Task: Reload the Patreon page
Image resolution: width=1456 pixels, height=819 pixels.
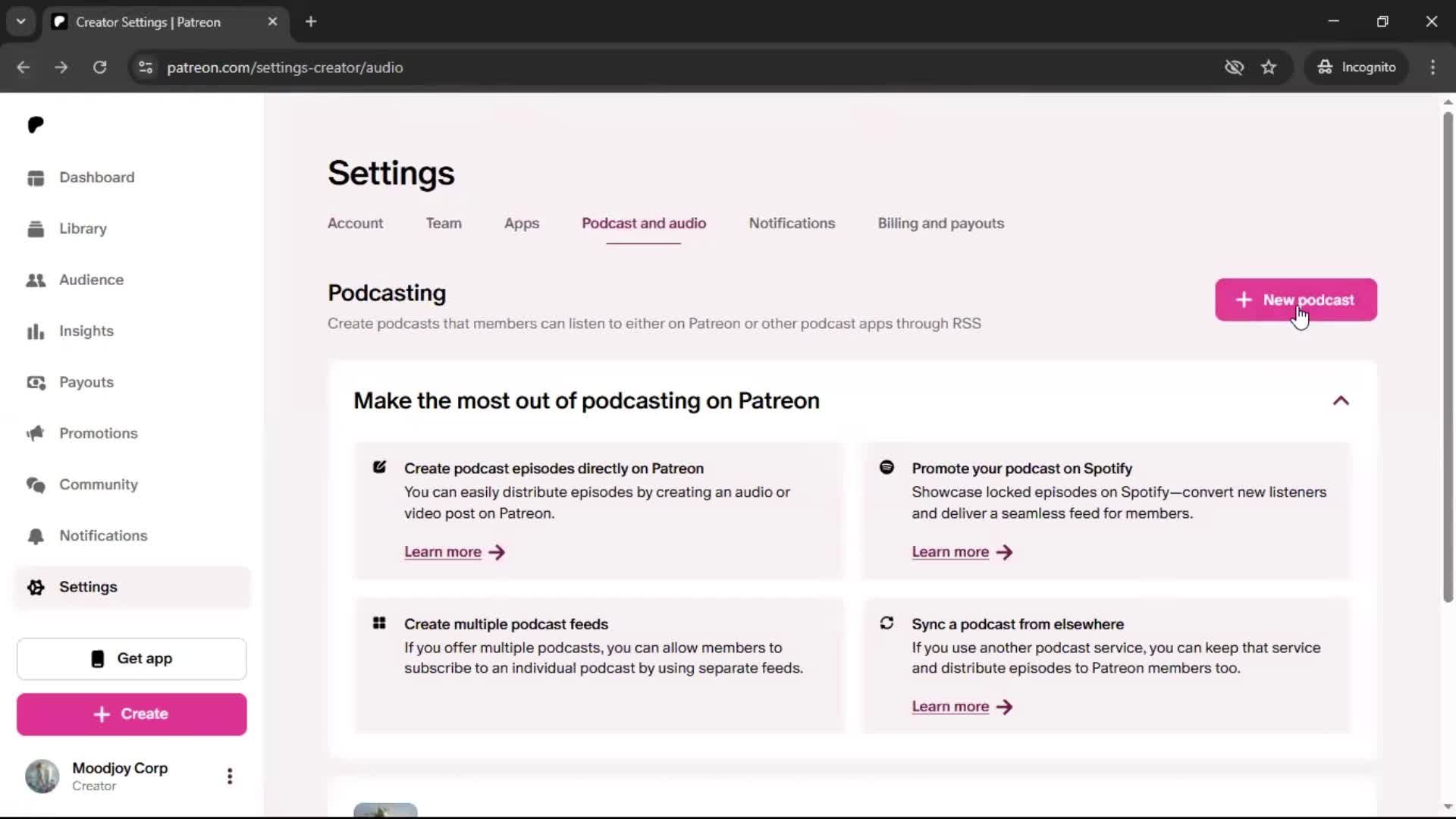Action: (x=100, y=67)
